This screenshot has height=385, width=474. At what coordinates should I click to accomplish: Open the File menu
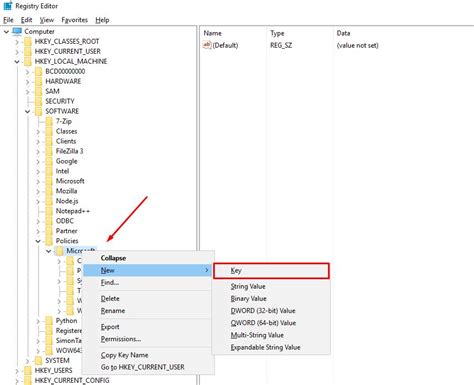[x=8, y=20]
